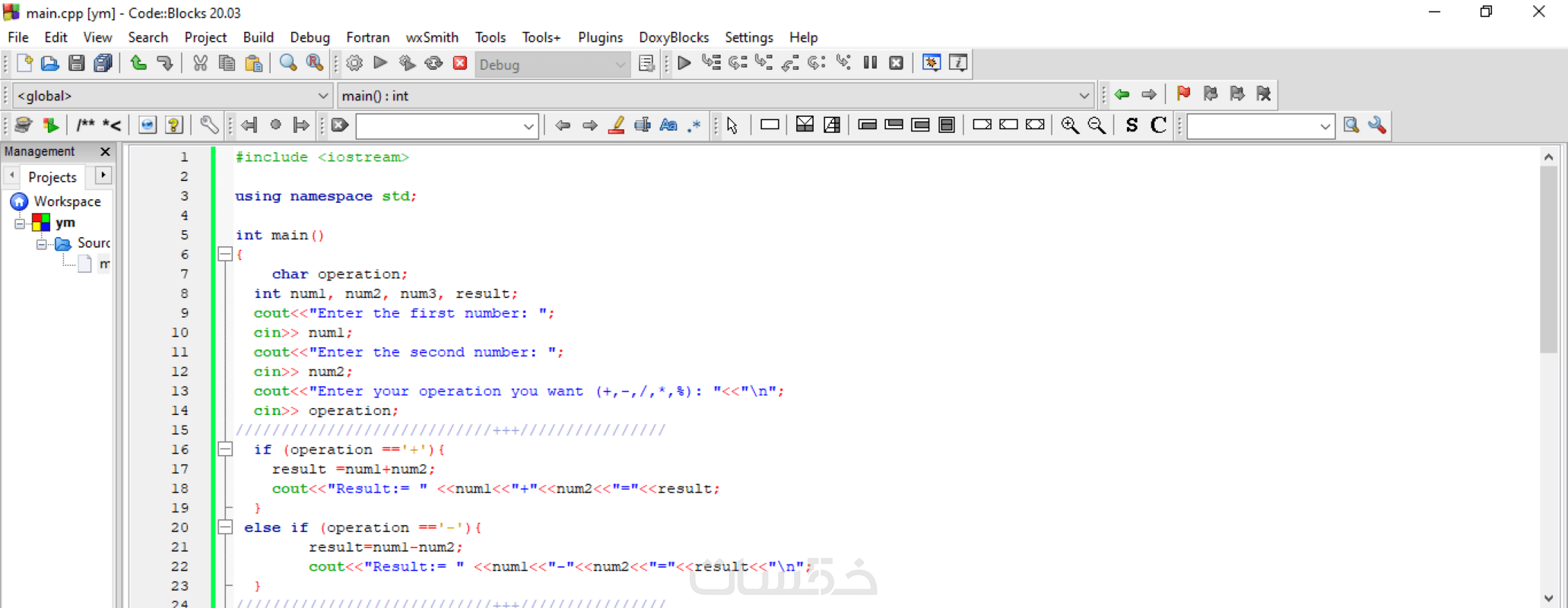Abort the build with red X

pos(460,64)
